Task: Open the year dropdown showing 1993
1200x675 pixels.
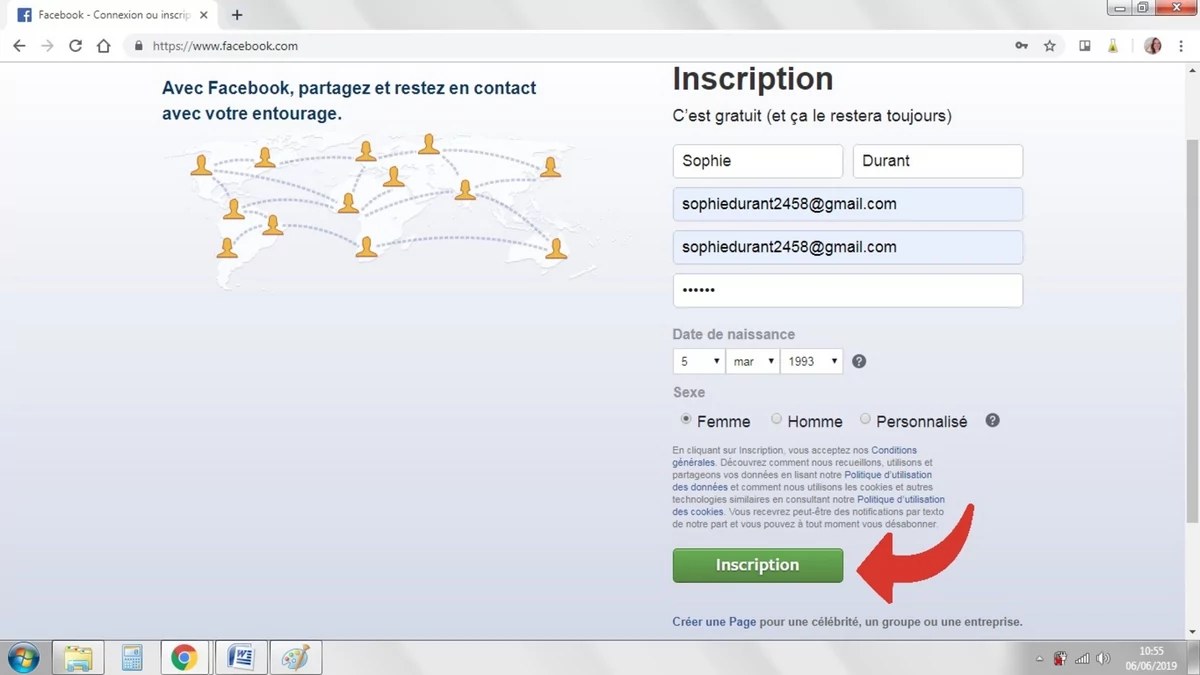Action: tap(811, 361)
